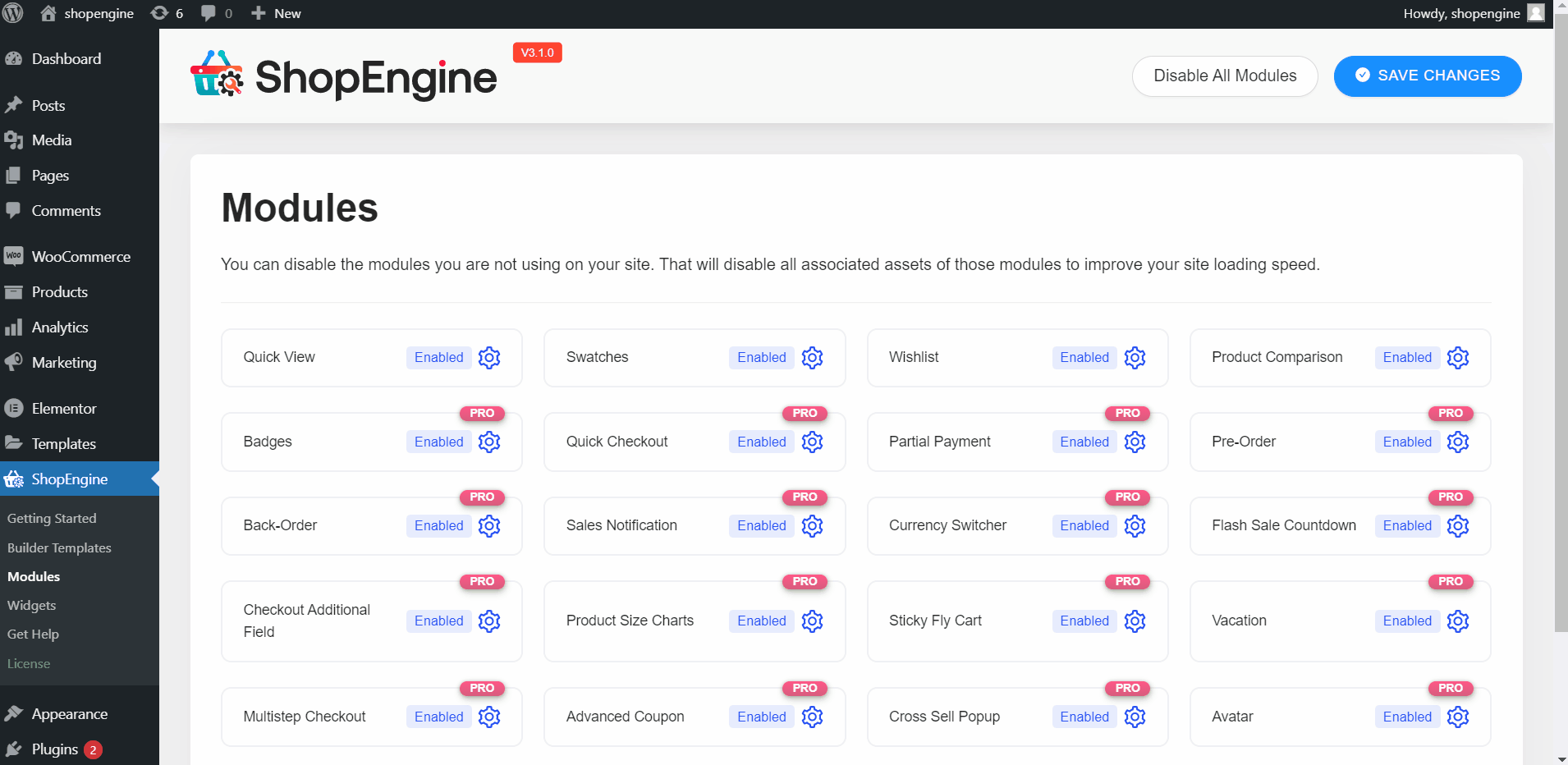The height and width of the screenshot is (765, 1568).
Task: Open Appearance menu in sidebar
Action: pos(80,714)
